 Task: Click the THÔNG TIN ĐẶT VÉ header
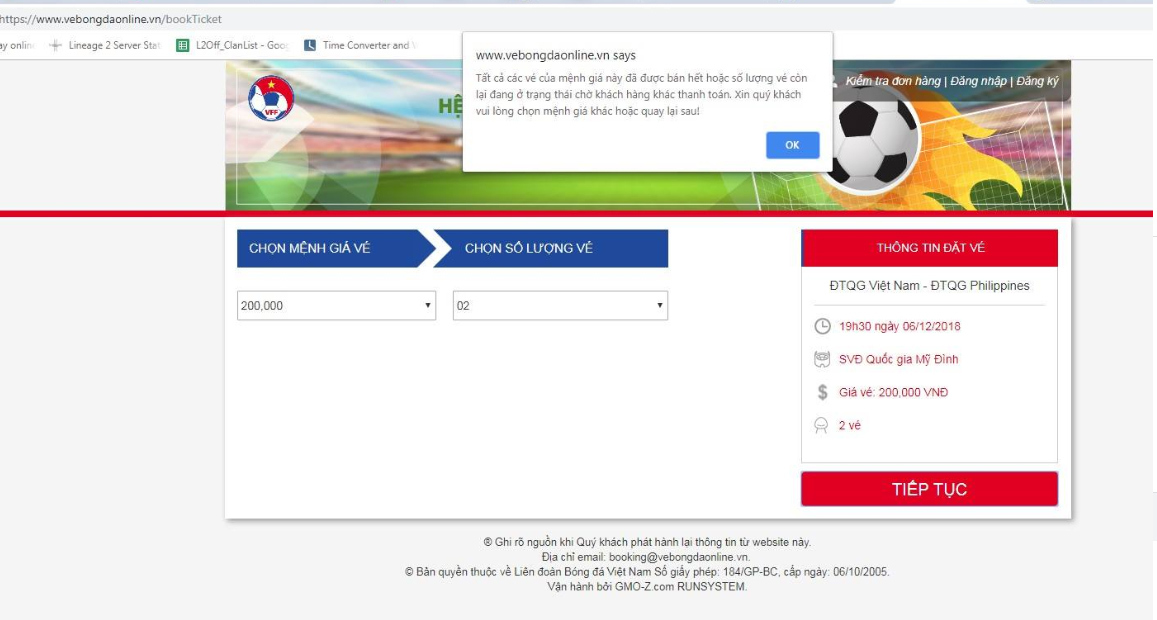point(930,248)
